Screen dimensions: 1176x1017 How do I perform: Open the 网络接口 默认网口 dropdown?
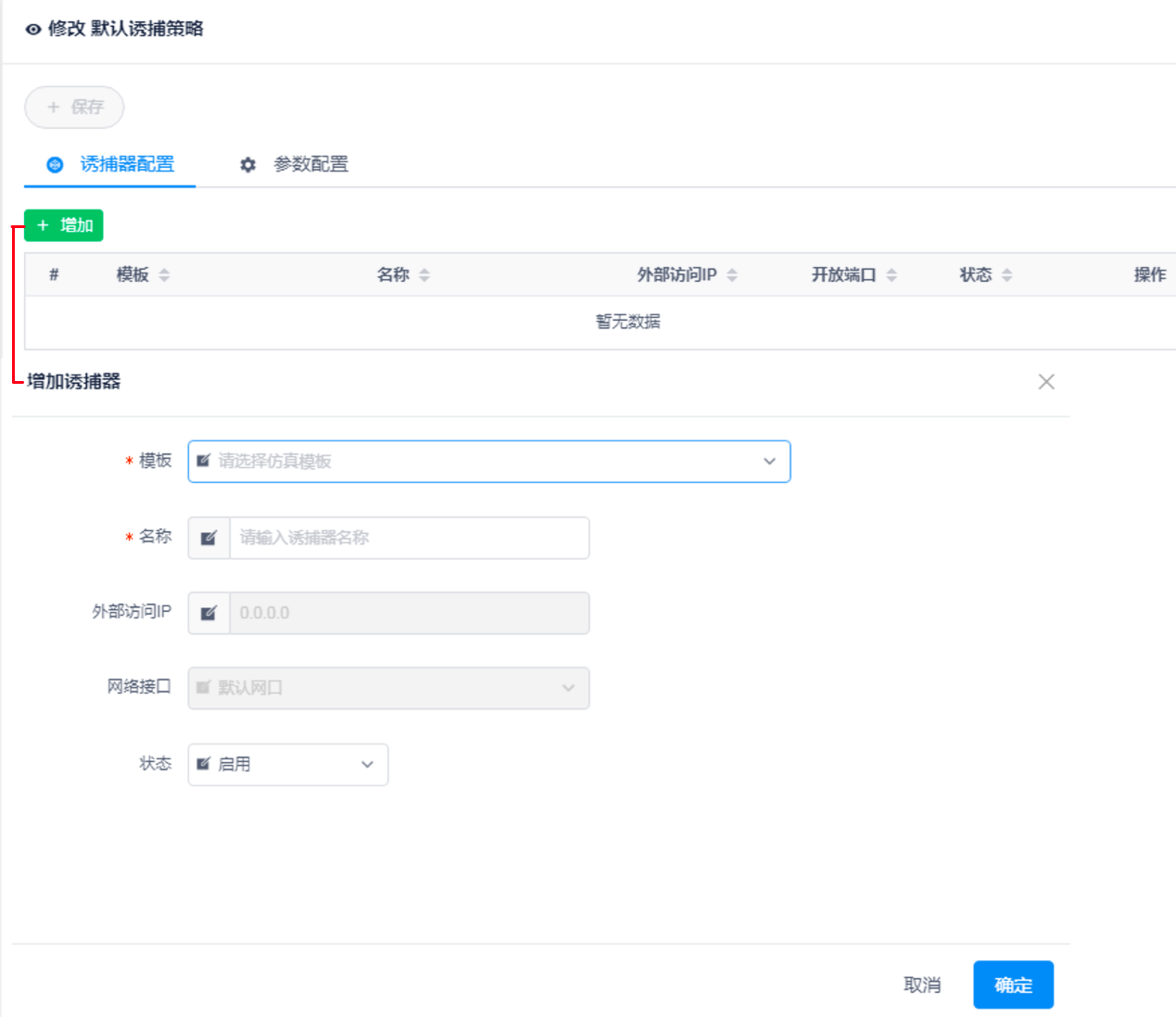click(x=569, y=688)
